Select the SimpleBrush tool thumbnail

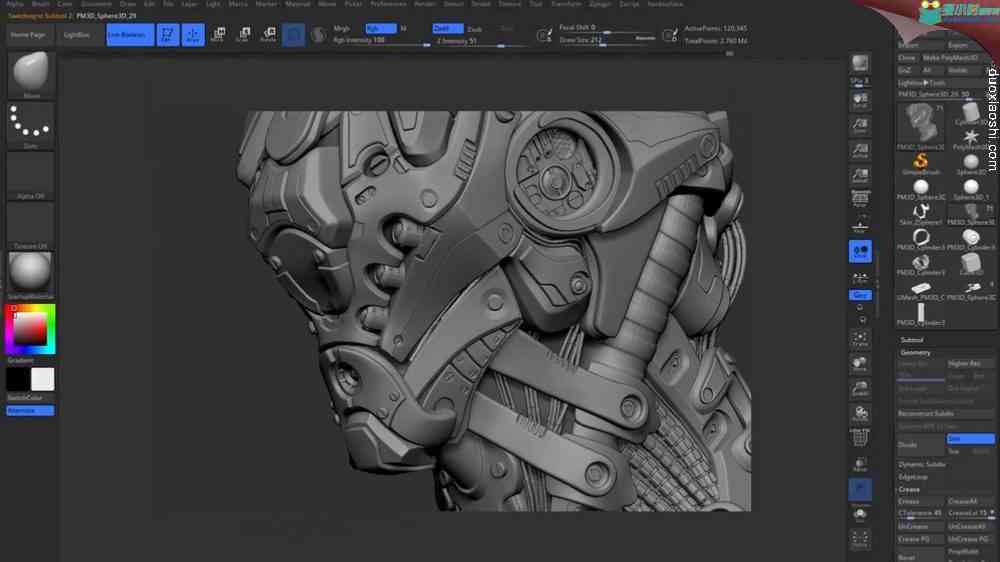pos(920,163)
